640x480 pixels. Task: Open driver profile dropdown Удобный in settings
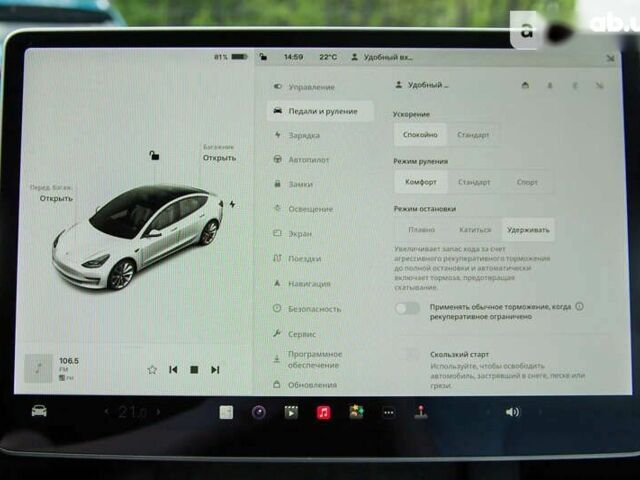point(424,85)
